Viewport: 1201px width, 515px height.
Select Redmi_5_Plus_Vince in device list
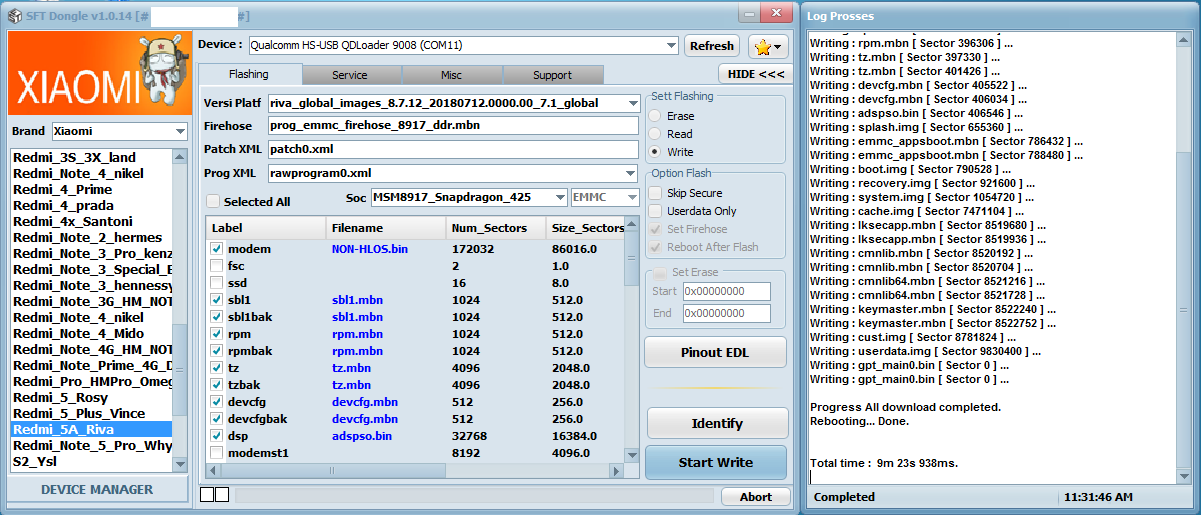click(91, 414)
